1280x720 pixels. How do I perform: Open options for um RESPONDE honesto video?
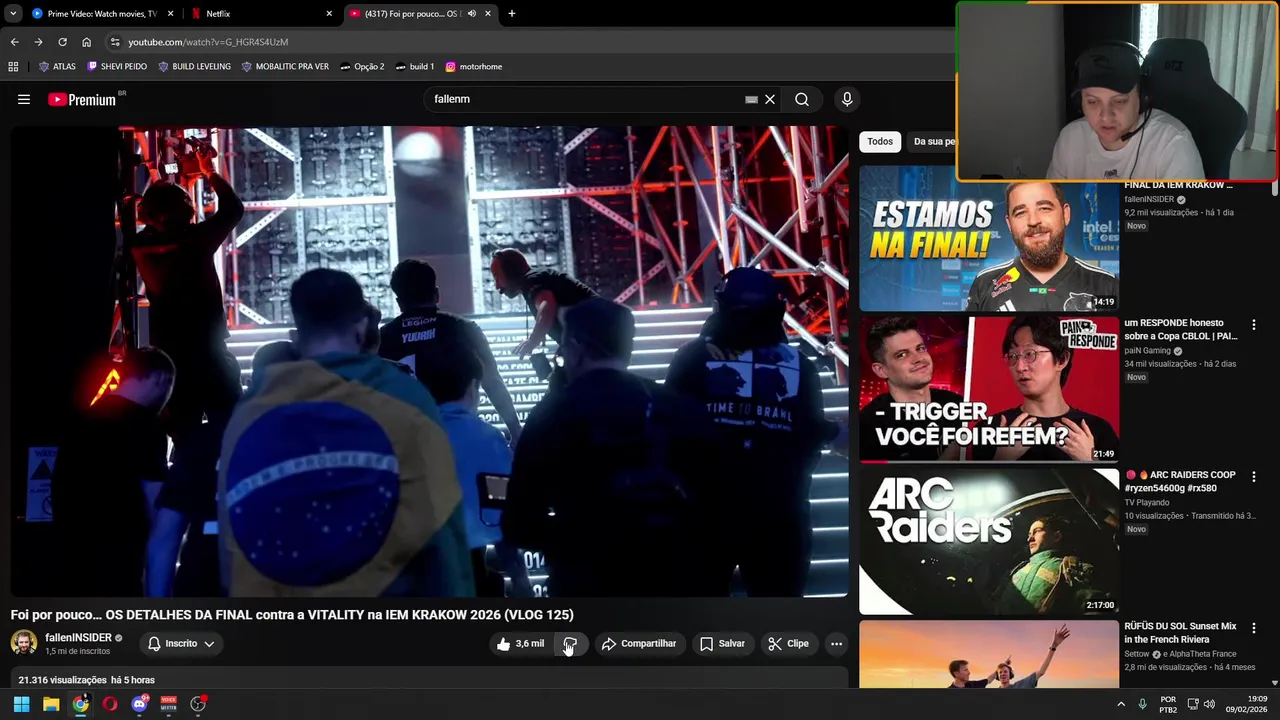pyautogui.click(x=1253, y=325)
